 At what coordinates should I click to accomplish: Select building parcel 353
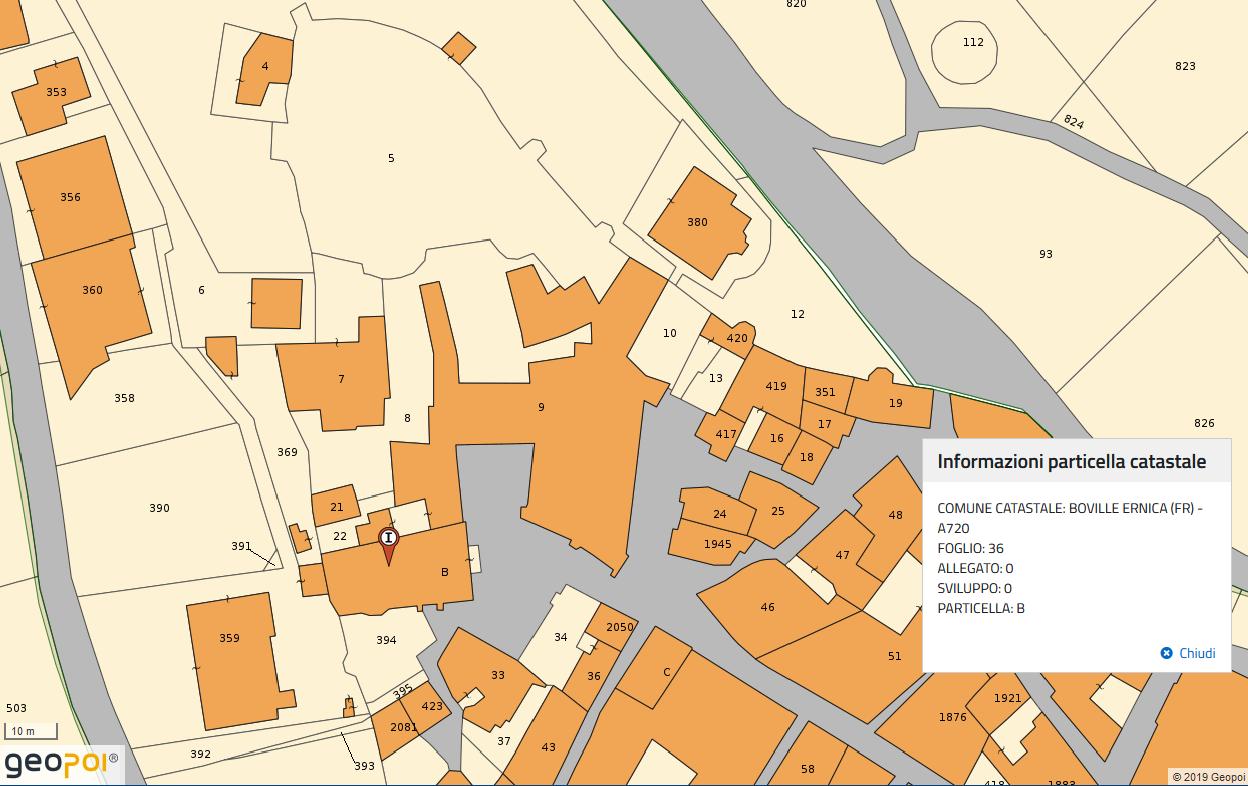click(x=55, y=93)
